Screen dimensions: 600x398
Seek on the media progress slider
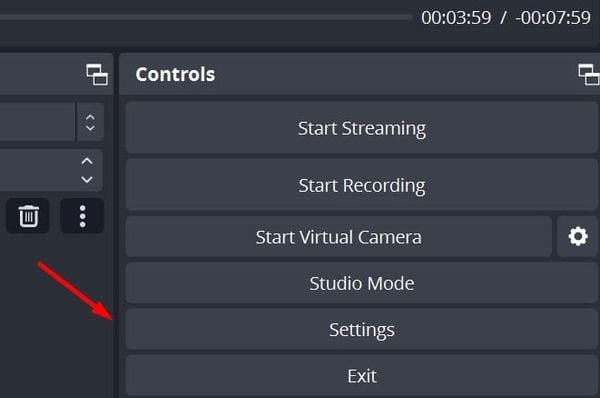(x=206, y=17)
